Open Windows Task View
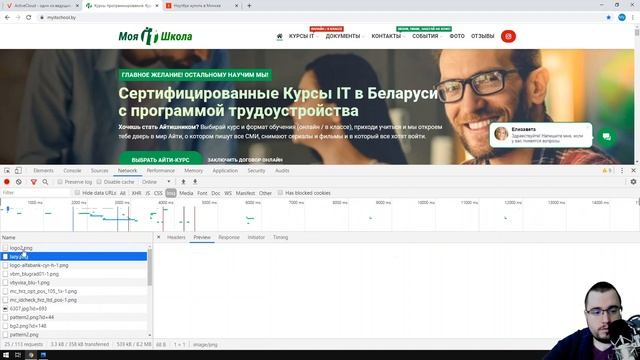The height and width of the screenshot is (360, 640). pos(18,355)
